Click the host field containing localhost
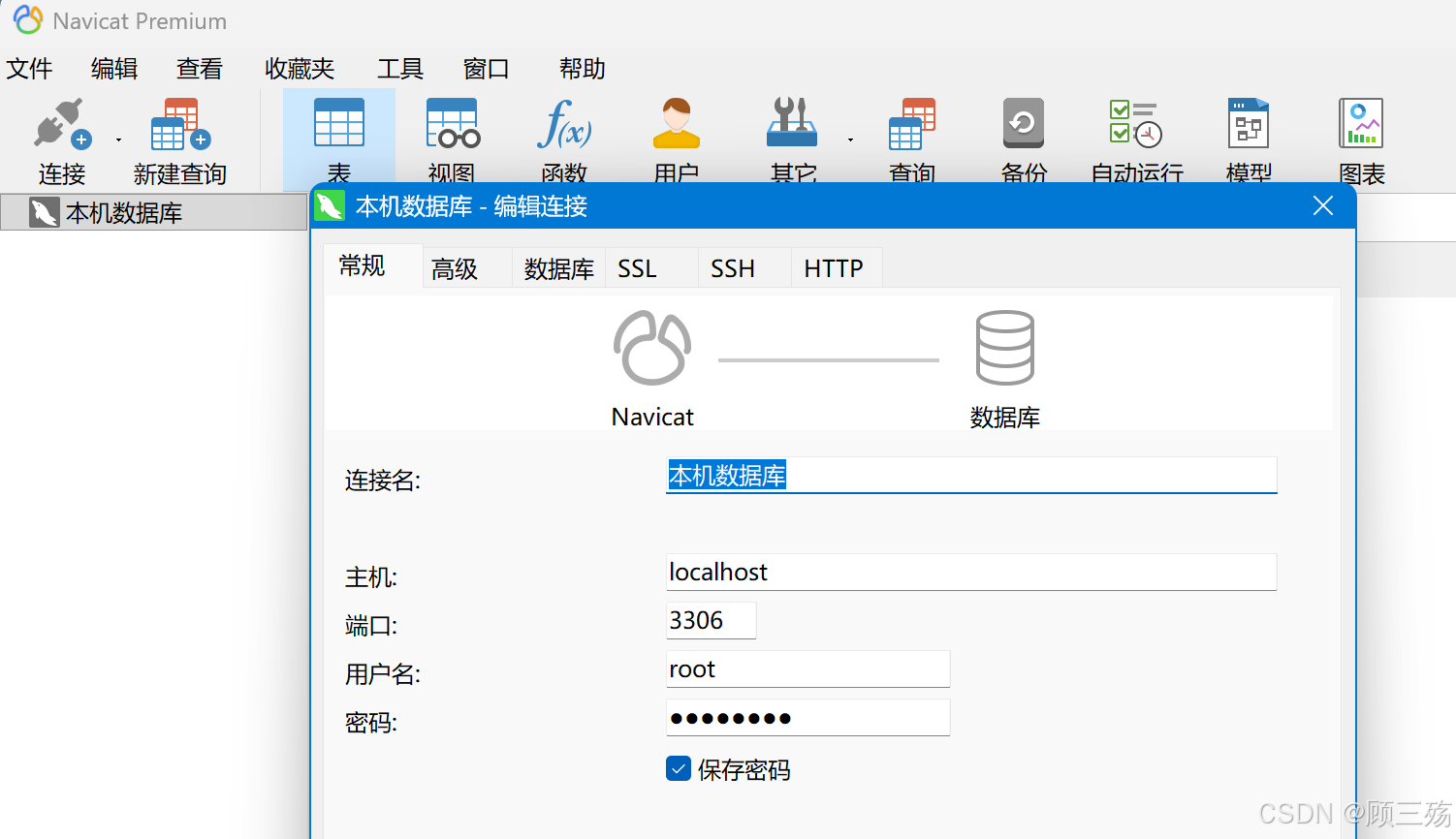This screenshot has width=1456, height=839. click(x=971, y=572)
